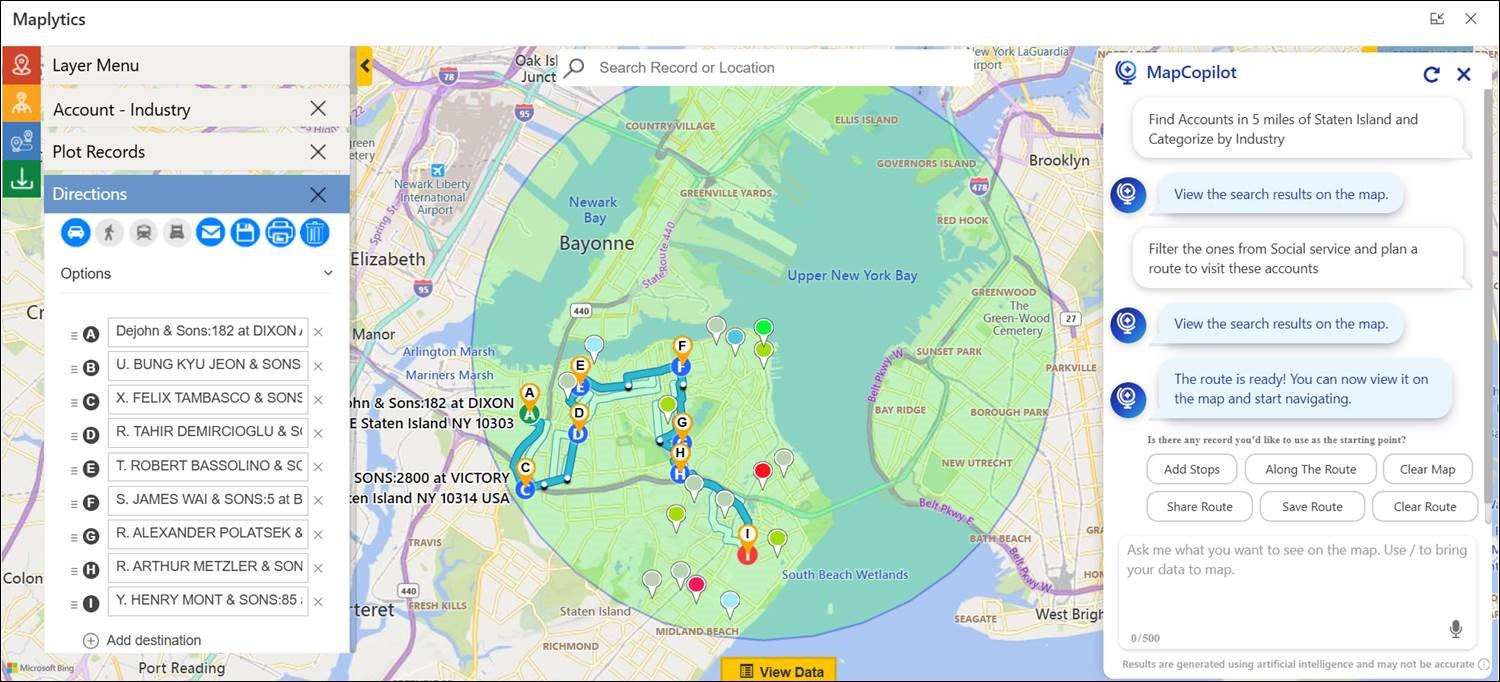This screenshot has width=1500, height=682.
Task: Delete the route using the trash icon
Action: 314,232
